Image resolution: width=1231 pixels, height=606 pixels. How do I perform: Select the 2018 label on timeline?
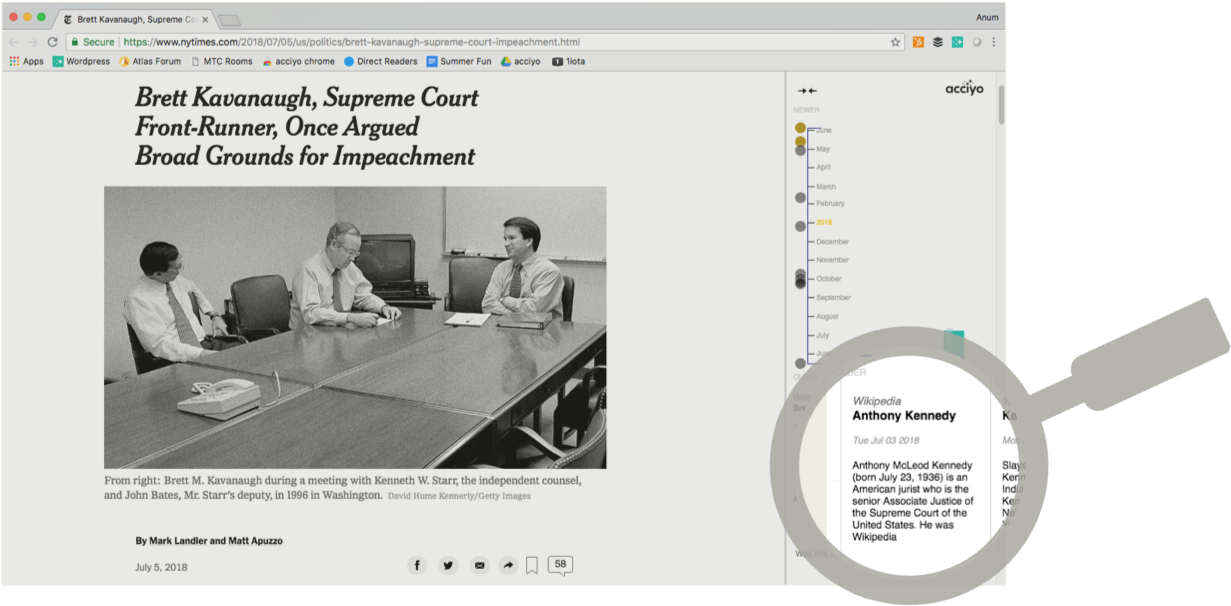[824, 222]
